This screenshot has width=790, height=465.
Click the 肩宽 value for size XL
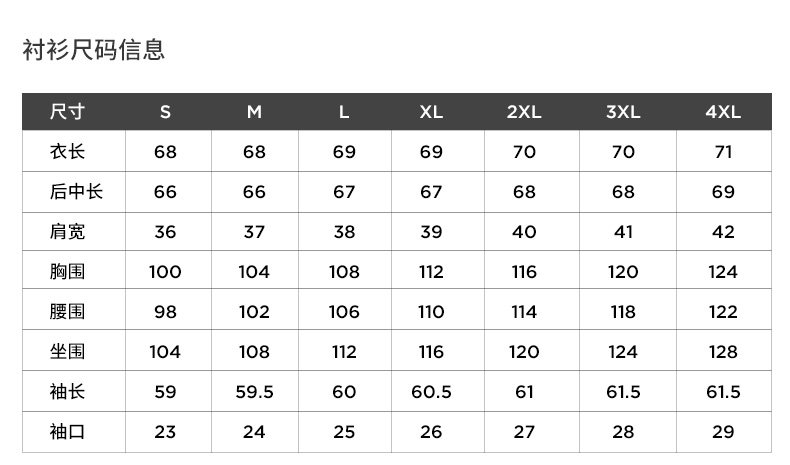point(431,232)
